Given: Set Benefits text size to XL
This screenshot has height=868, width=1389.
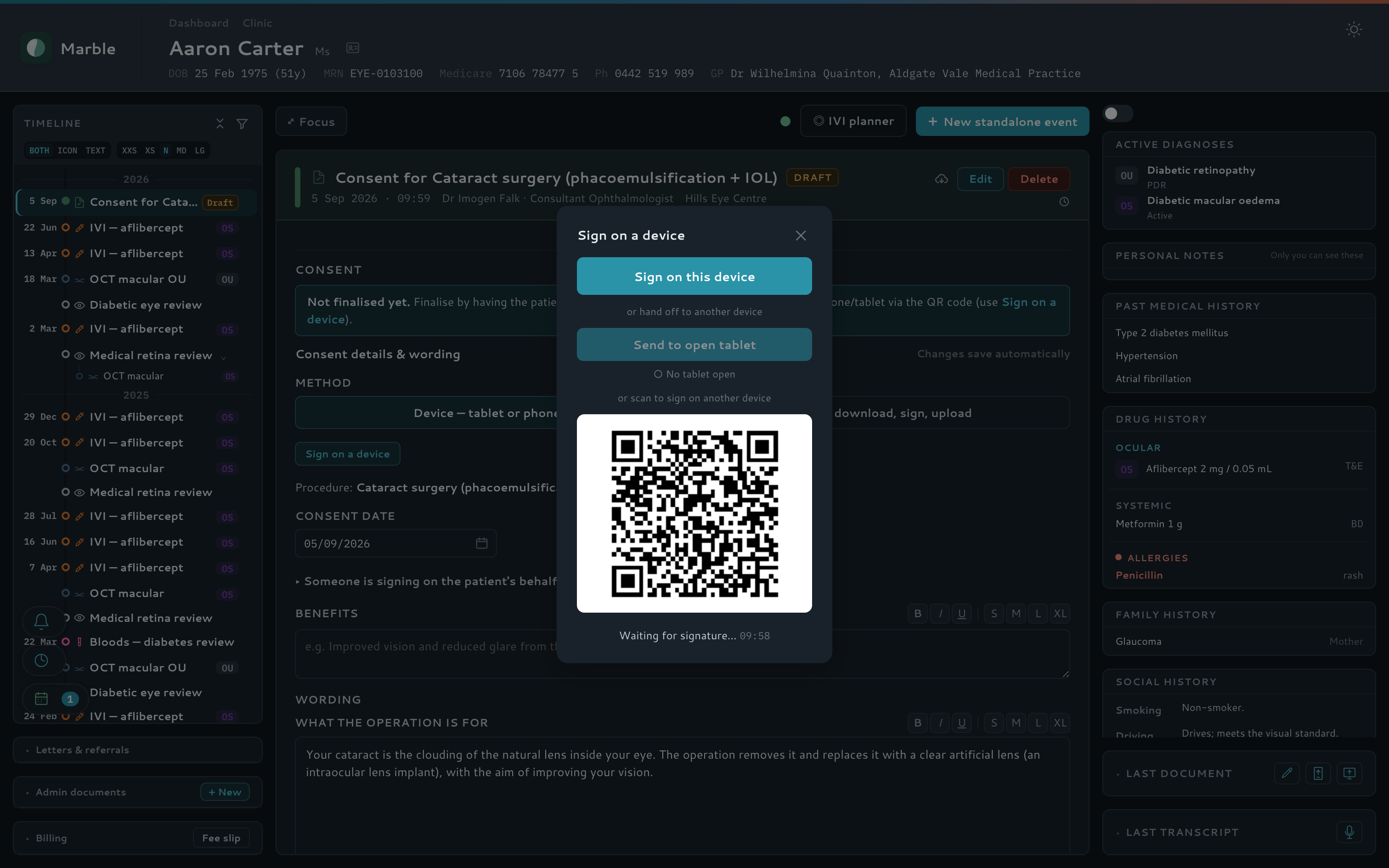Looking at the screenshot, I should [1060, 614].
